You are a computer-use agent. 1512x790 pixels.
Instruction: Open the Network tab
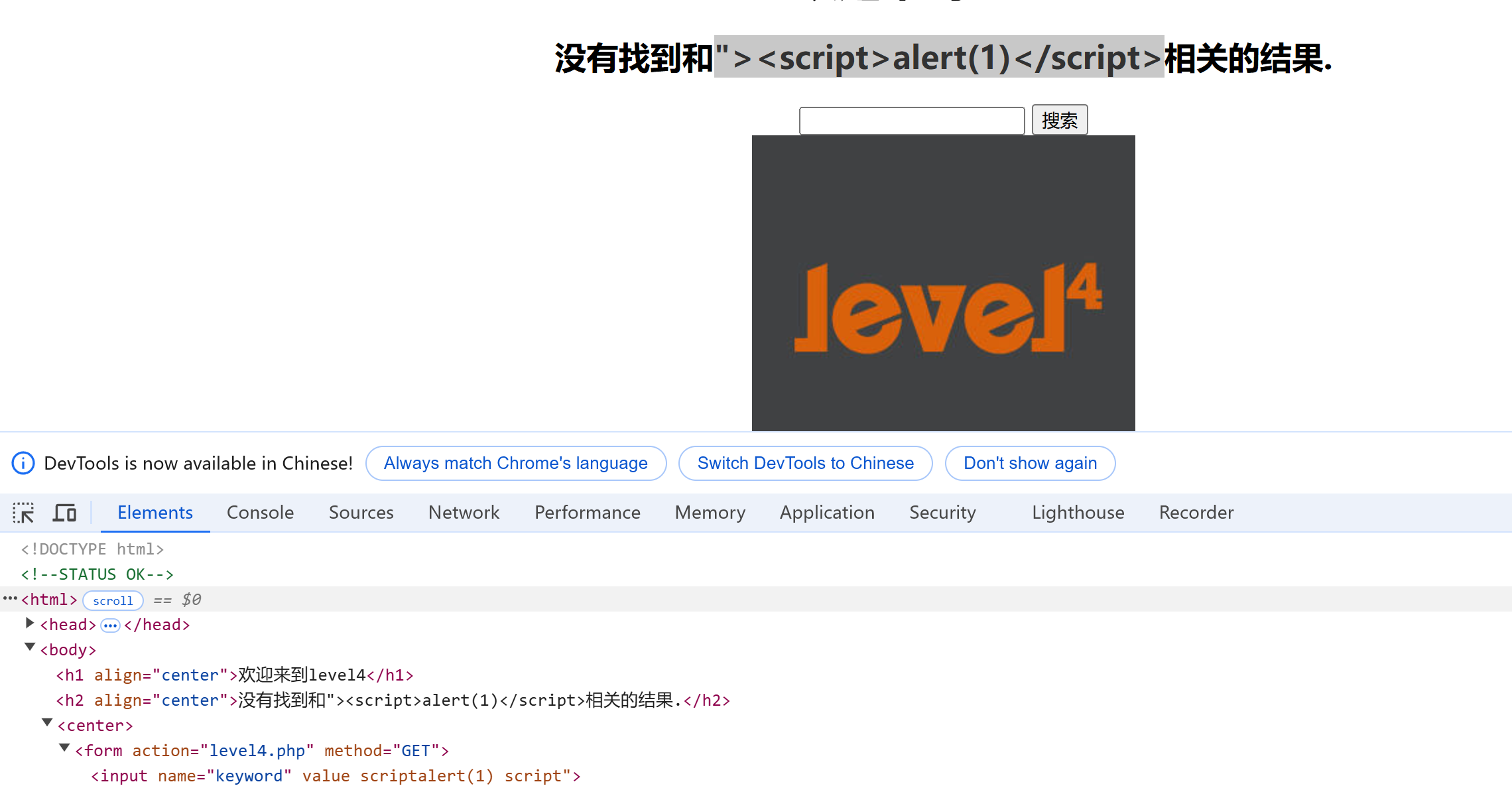pos(464,513)
